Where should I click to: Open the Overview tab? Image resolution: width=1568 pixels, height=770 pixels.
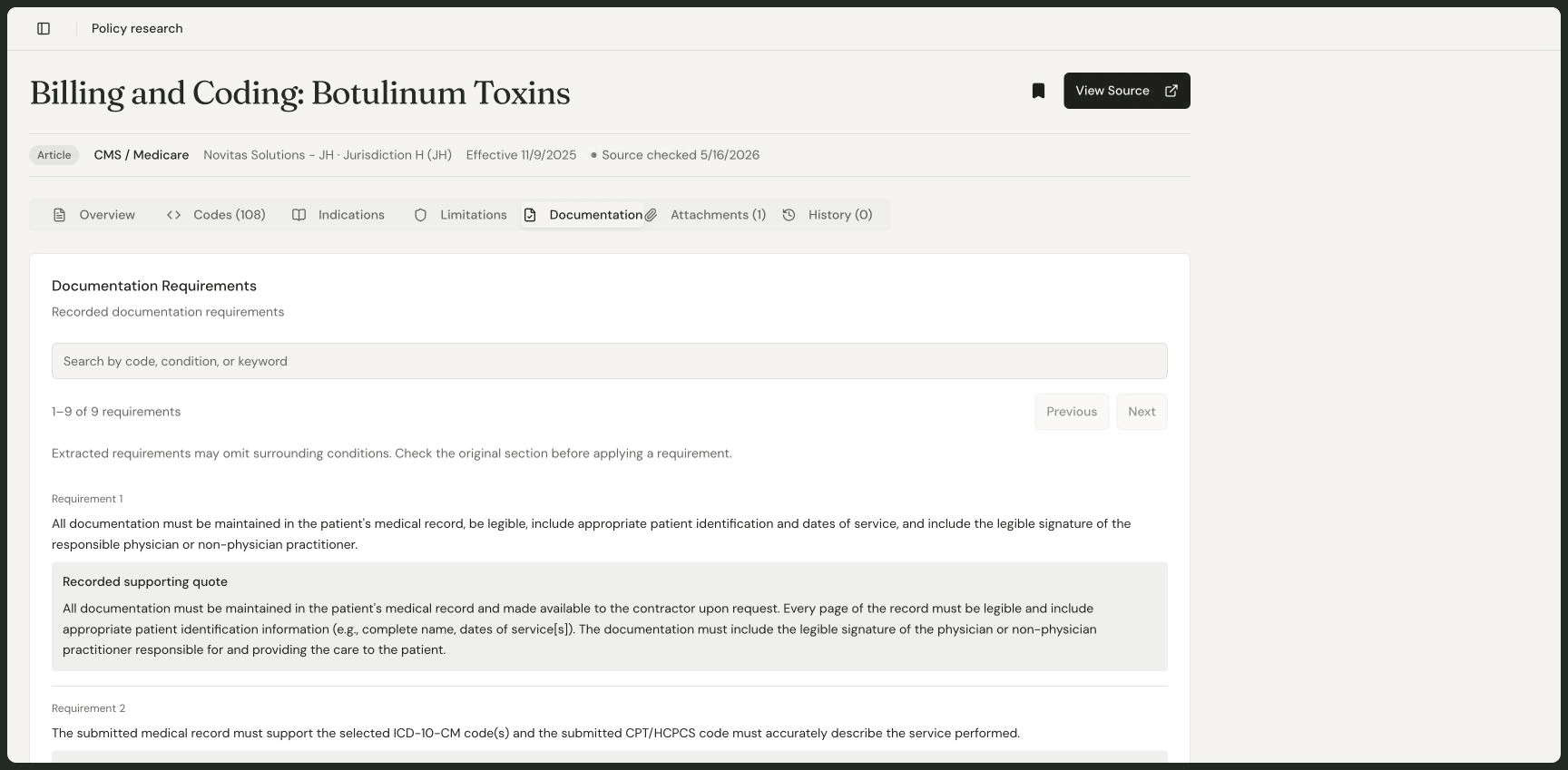point(94,215)
